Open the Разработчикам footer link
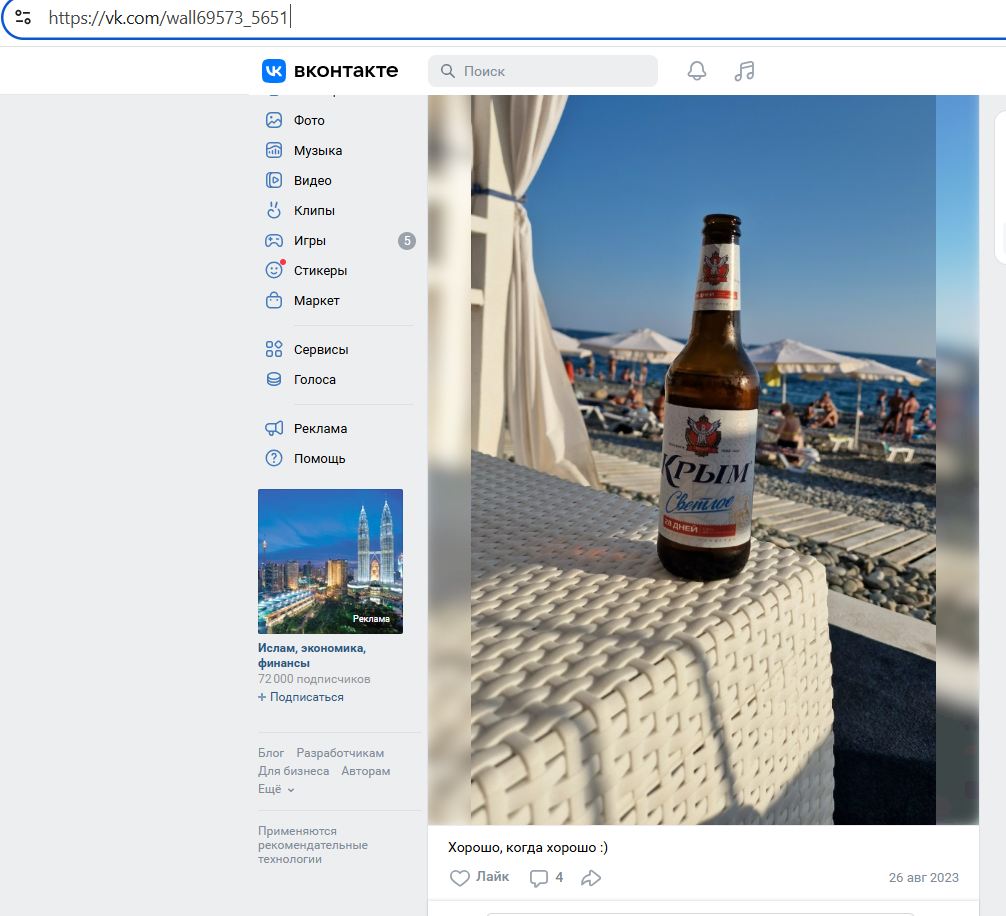 [x=340, y=753]
